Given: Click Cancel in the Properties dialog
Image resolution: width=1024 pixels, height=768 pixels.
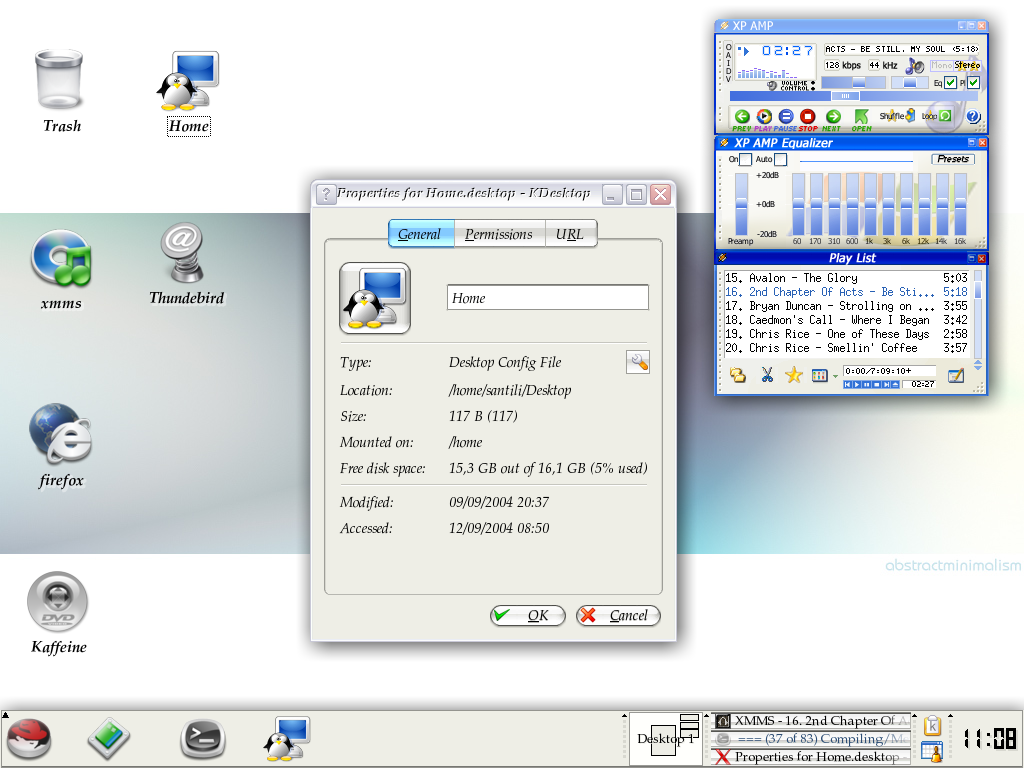Looking at the screenshot, I should point(618,615).
